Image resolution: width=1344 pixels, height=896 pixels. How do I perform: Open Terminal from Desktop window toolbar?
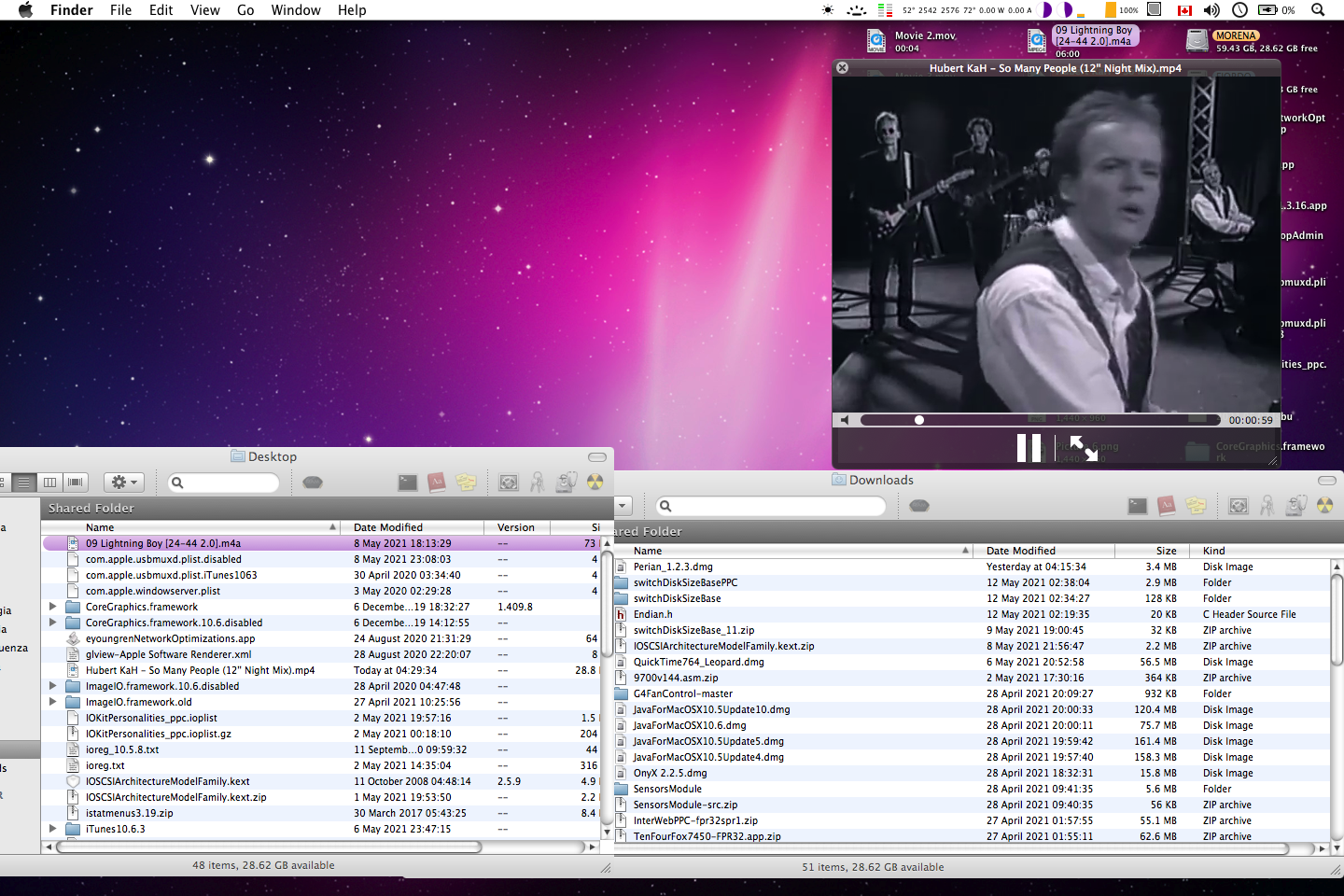coord(408,483)
